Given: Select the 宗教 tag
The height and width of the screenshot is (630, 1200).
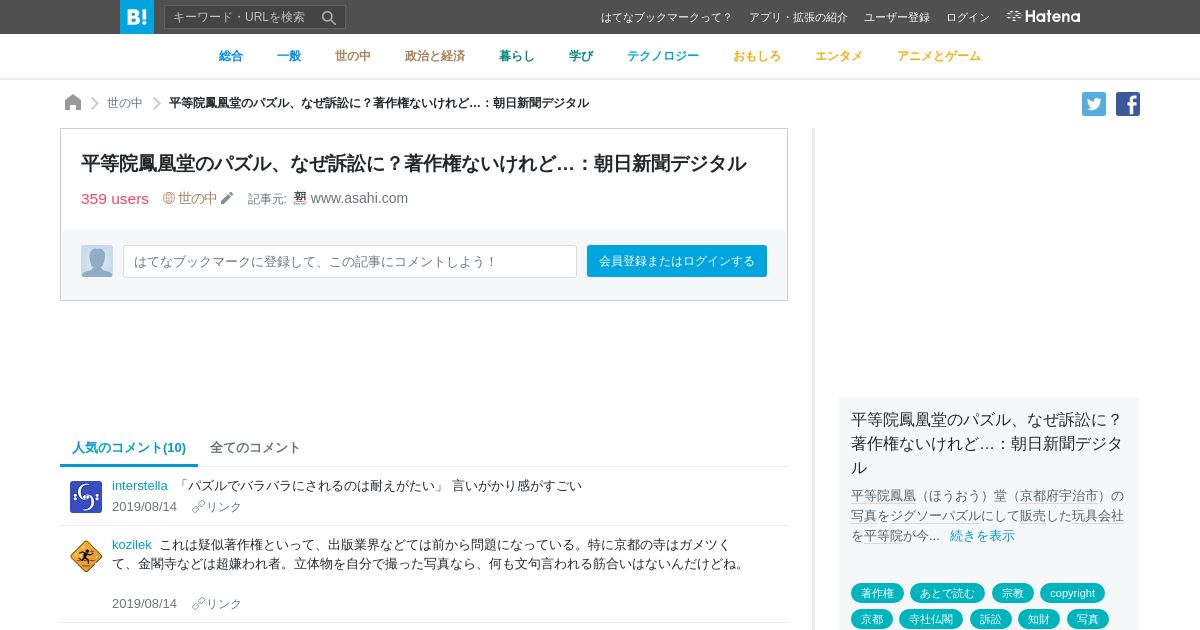Looking at the screenshot, I should click(x=1013, y=593).
